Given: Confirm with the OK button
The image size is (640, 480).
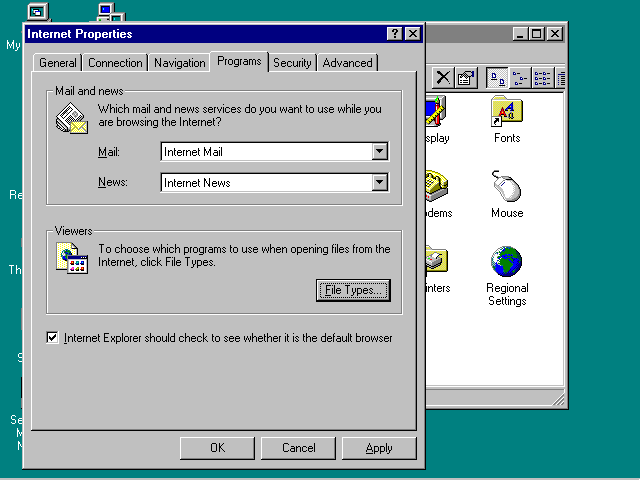Looking at the screenshot, I should pos(217,448).
